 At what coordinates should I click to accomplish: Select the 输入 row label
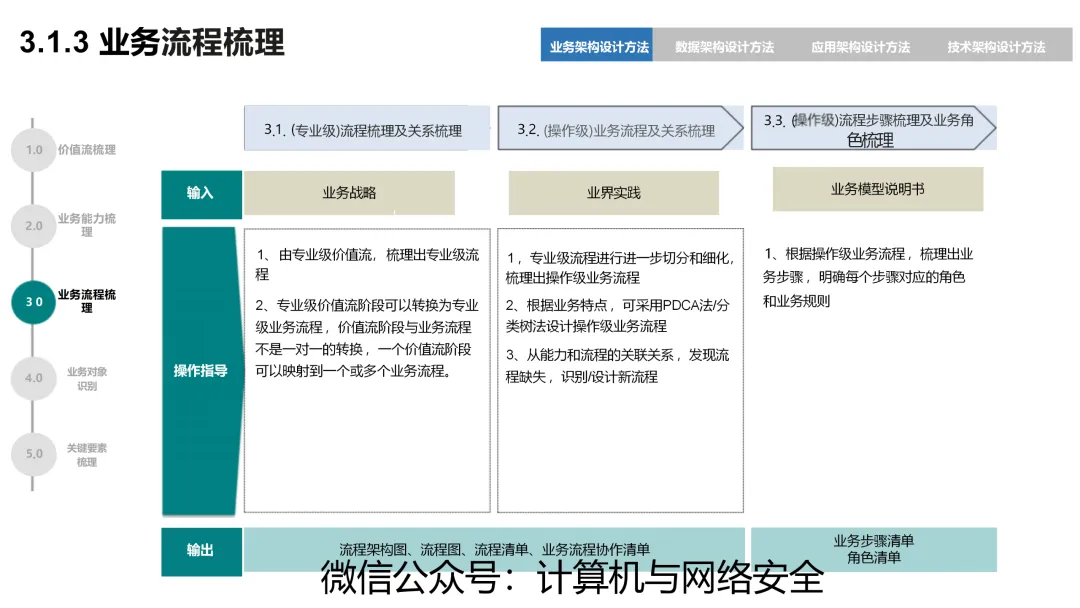(x=201, y=193)
